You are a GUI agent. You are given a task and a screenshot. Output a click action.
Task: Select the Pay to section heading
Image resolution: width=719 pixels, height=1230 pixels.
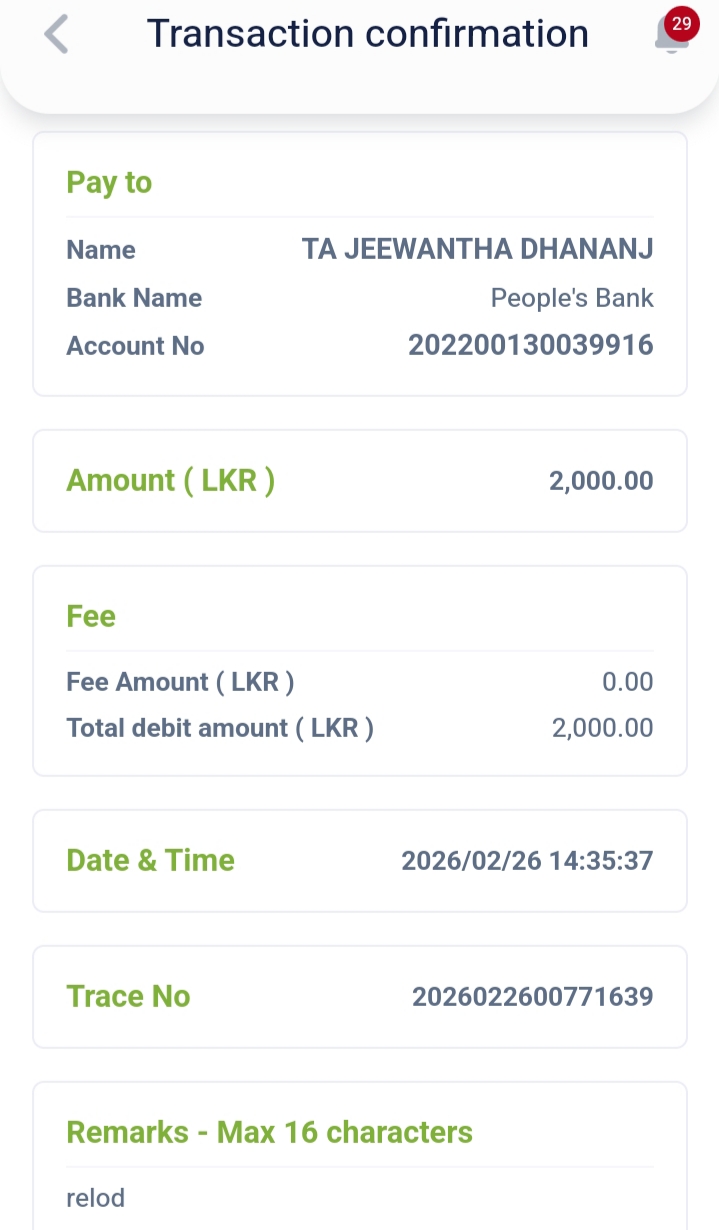pyautogui.click(x=109, y=183)
